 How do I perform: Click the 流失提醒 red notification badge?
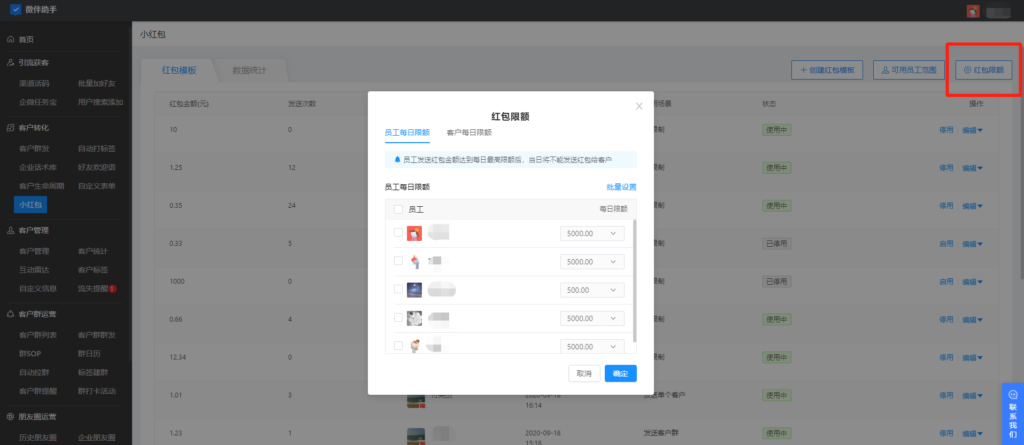coord(112,288)
